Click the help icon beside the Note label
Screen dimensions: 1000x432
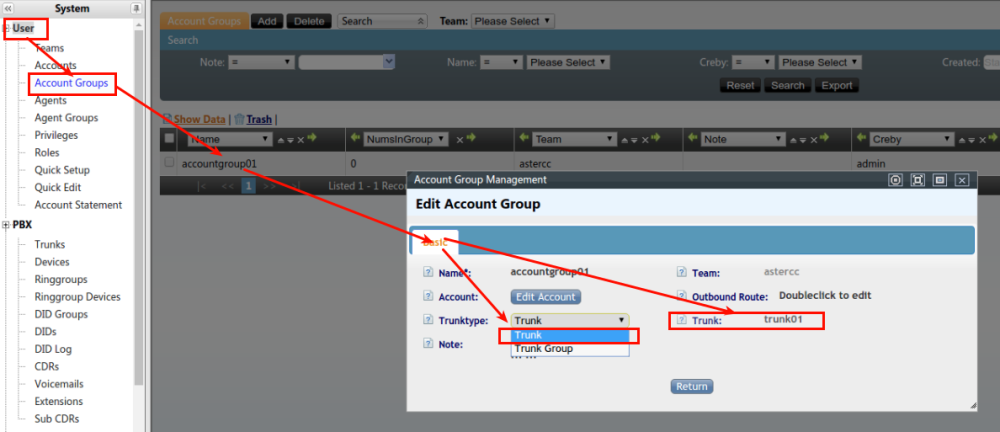click(x=428, y=344)
